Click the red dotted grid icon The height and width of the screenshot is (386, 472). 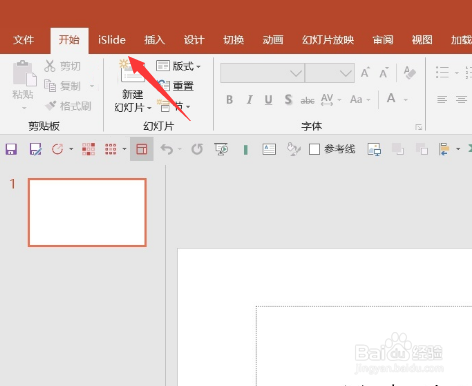pyautogui.click(x=111, y=149)
